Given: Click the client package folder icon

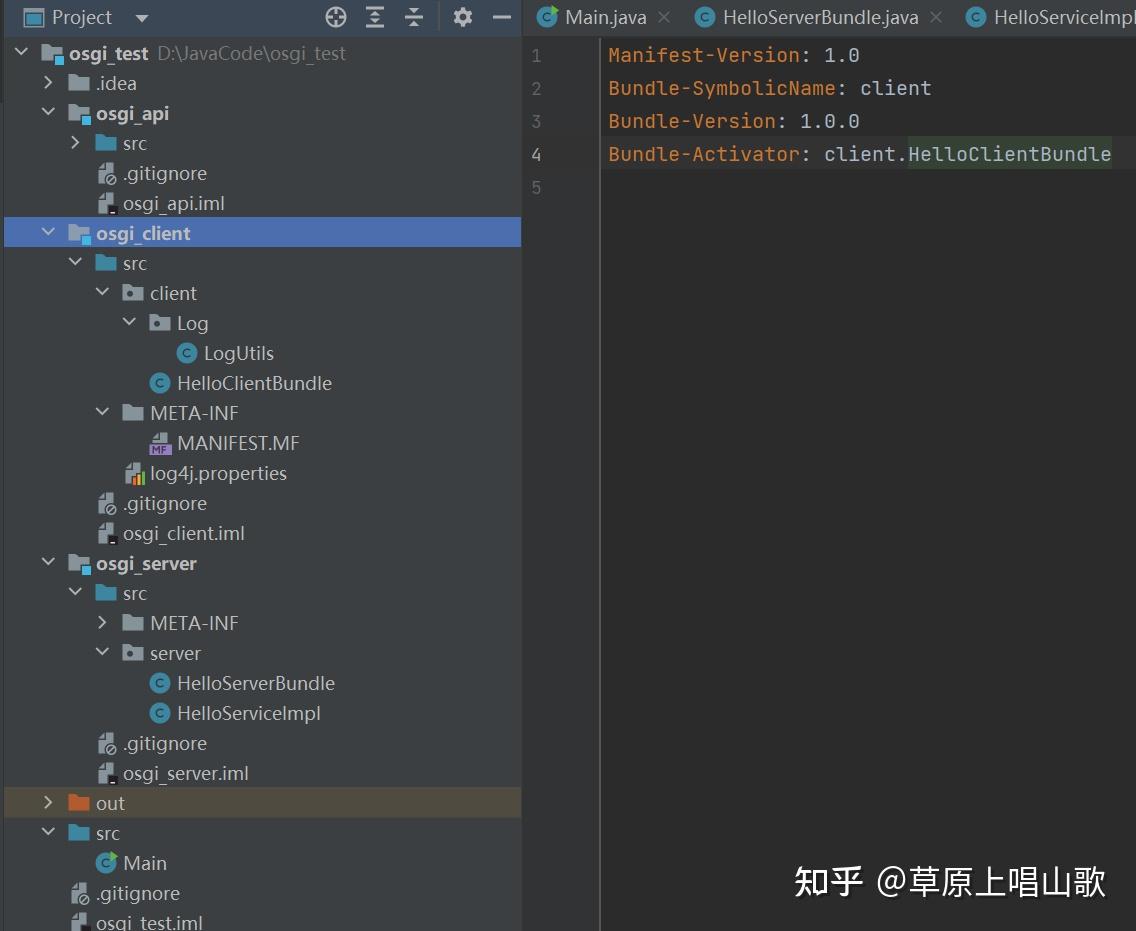Looking at the screenshot, I should 133,293.
